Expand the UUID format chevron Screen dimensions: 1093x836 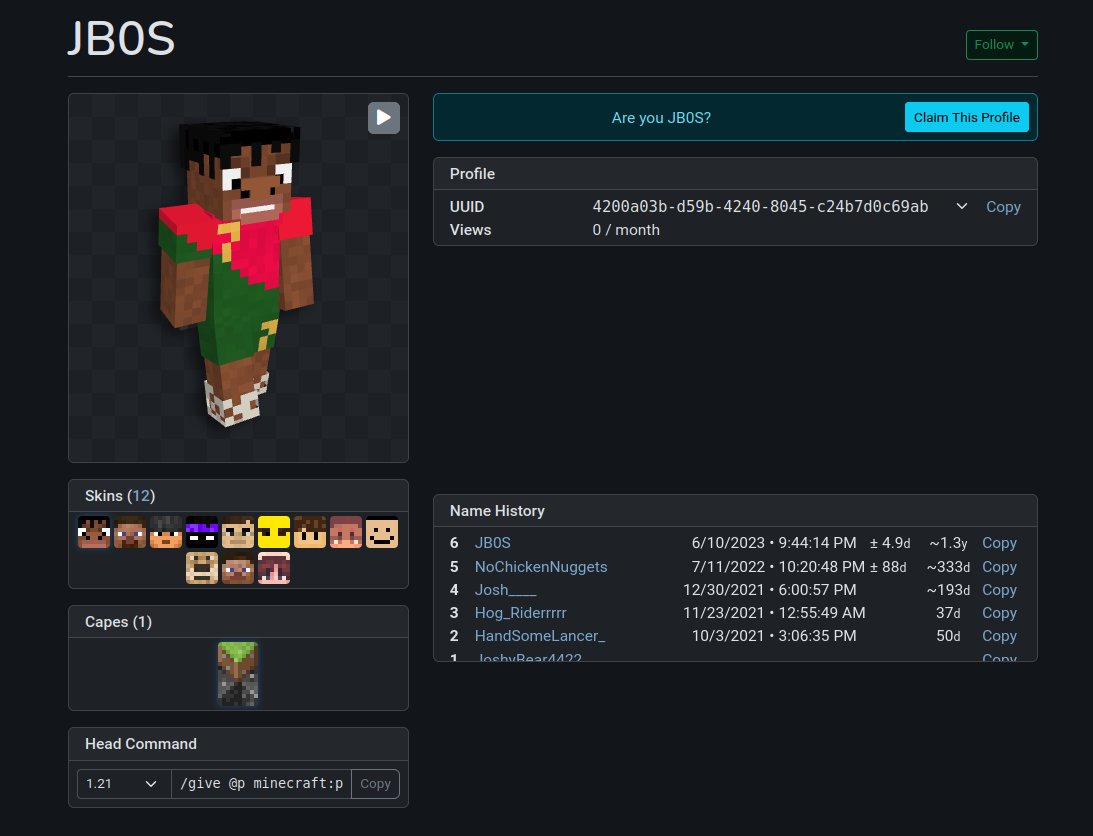[x=961, y=206]
